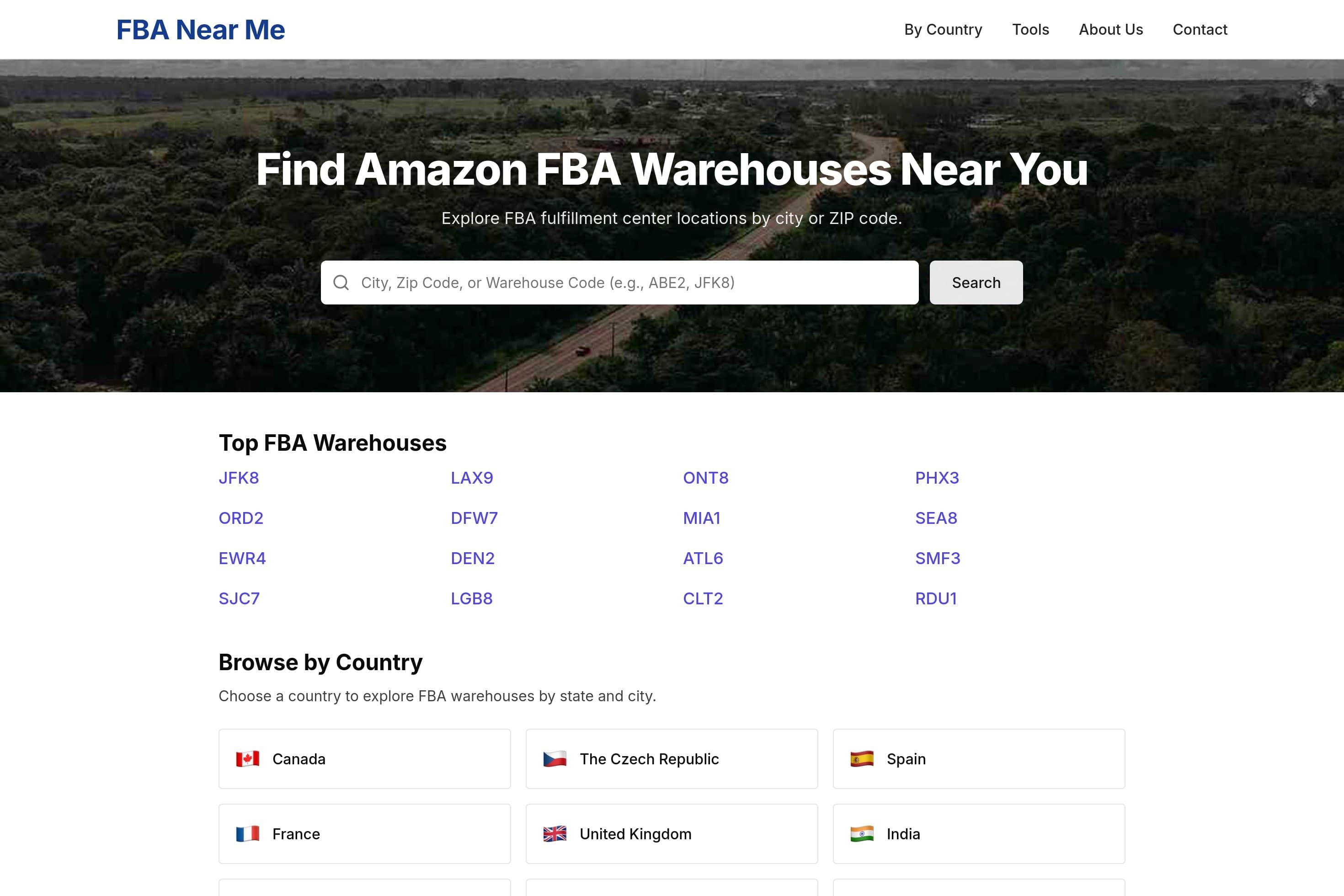
Task: Select the LAX9 warehouse link
Action: pos(471,478)
